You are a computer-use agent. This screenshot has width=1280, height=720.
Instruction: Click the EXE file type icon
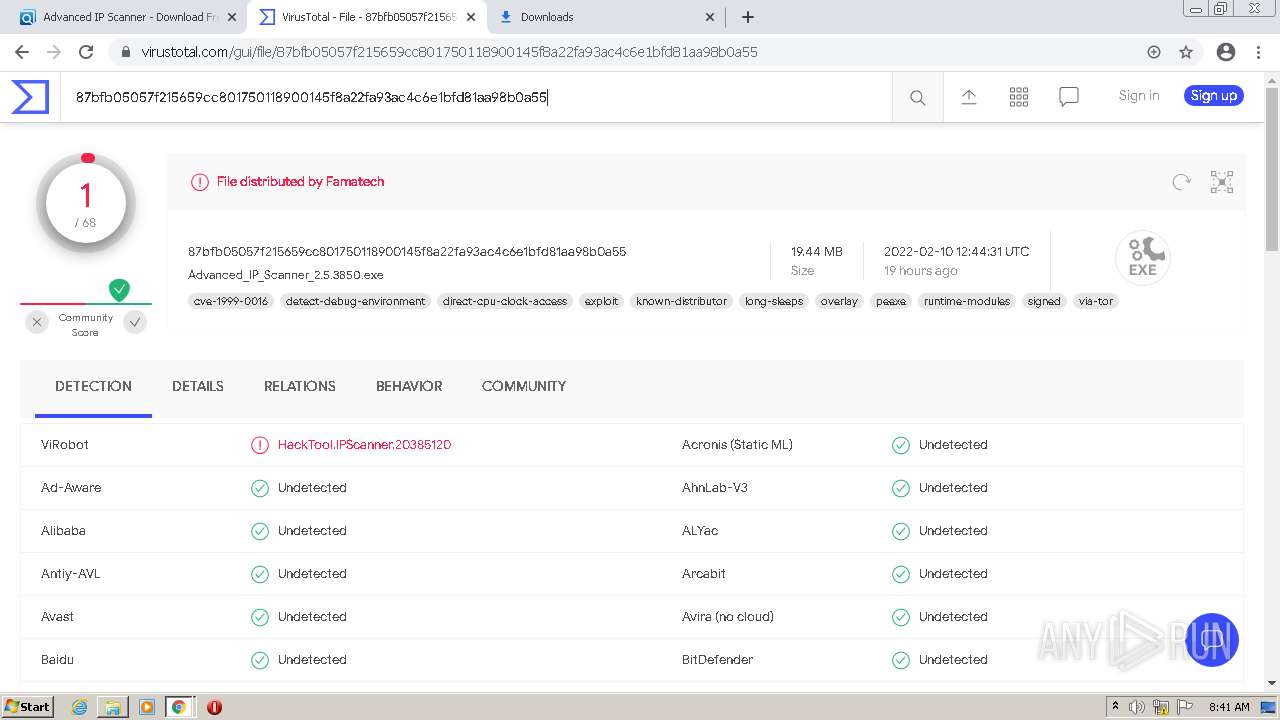[1142, 257]
